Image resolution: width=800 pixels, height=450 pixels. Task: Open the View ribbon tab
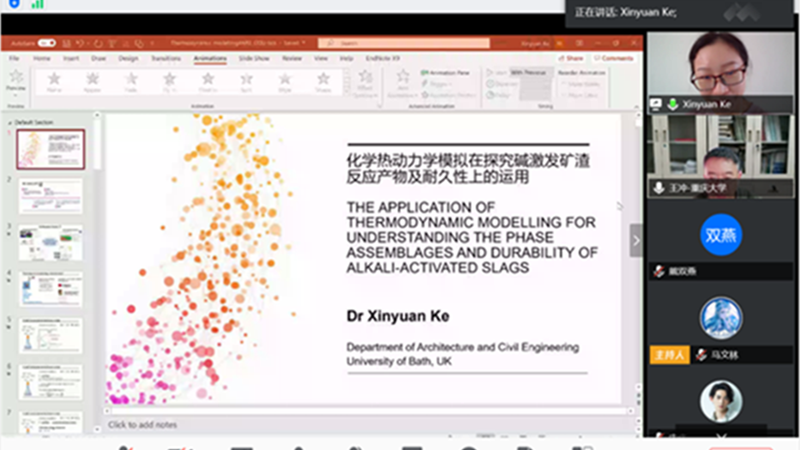(x=321, y=58)
